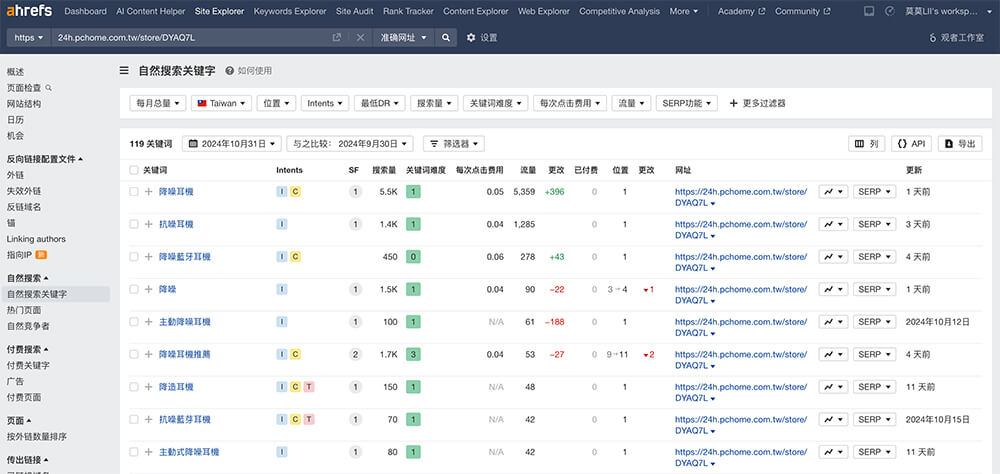Click the search magnifier button
1000x474 pixels.
[x=446, y=38]
